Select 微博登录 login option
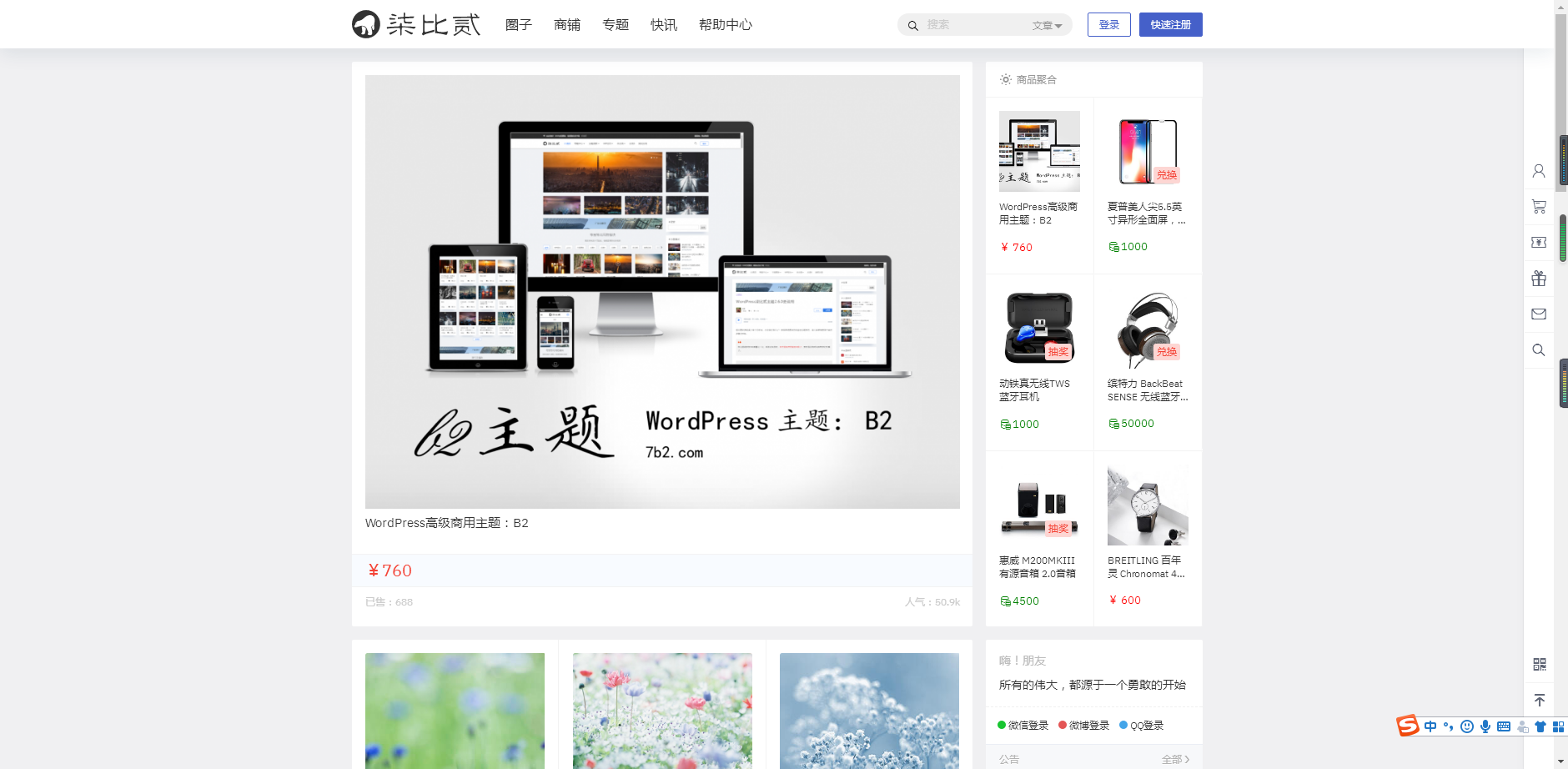The height and width of the screenshot is (769, 1568). tap(1084, 726)
